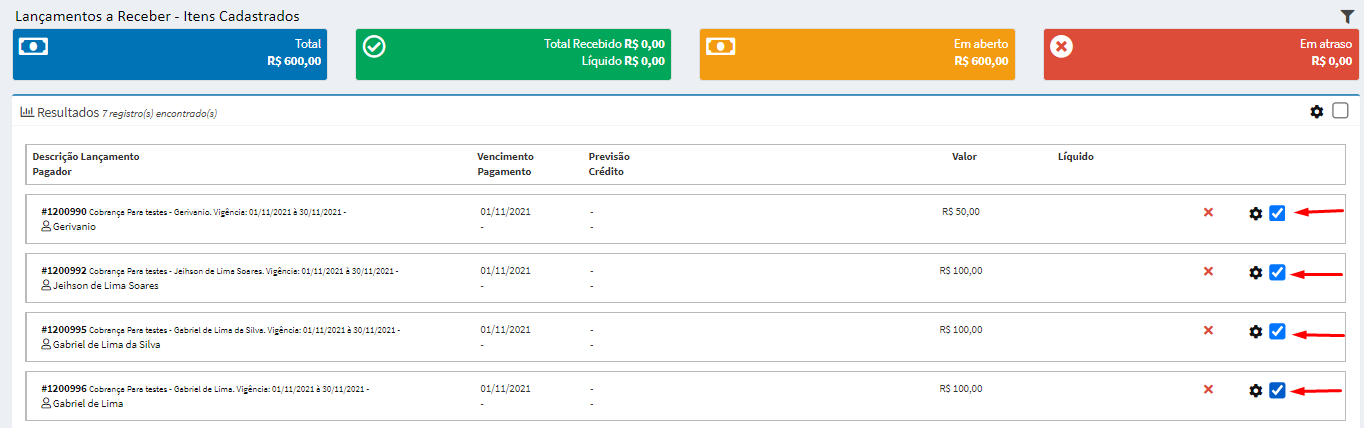Select the red Em atraso card
This screenshot has width=1364, height=428.
pos(1201,54)
